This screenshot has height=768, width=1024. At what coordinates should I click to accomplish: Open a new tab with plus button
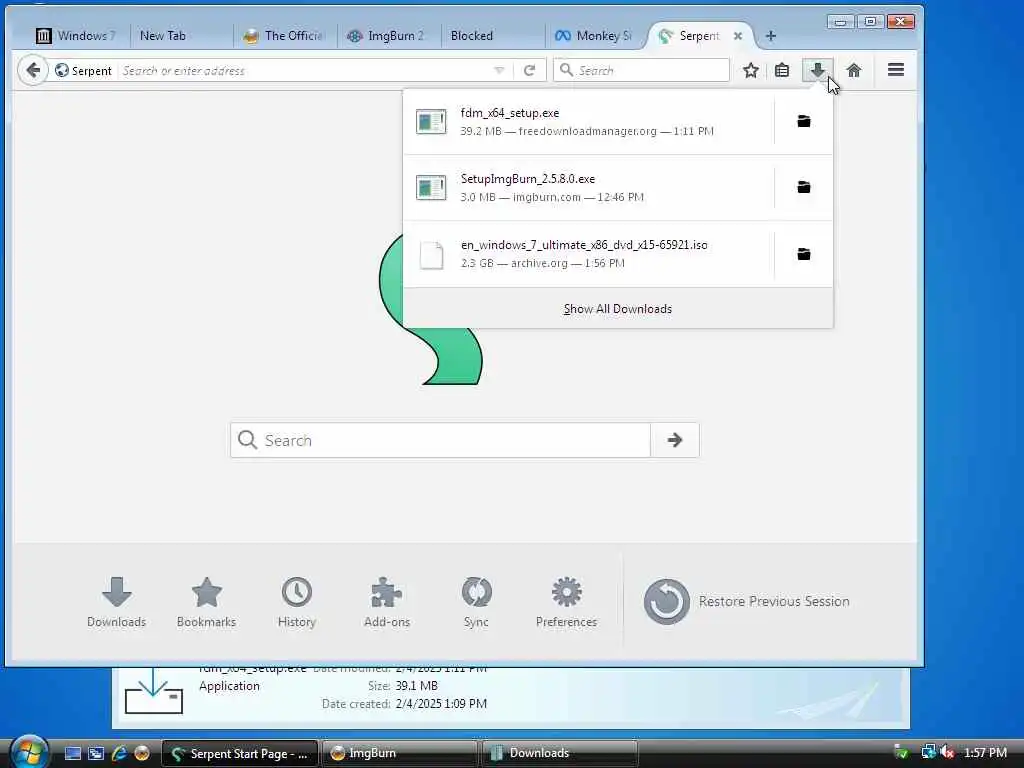click(x=771, y=36)
